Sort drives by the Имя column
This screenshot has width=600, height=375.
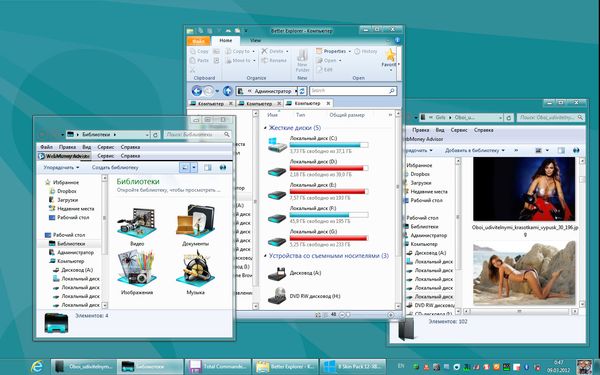click(x=272, y=115)
